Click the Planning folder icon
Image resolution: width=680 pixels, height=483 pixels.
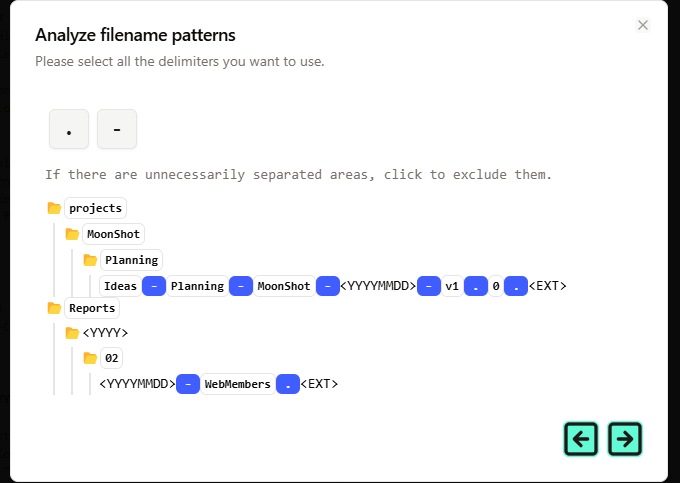[x=90, y=260]
